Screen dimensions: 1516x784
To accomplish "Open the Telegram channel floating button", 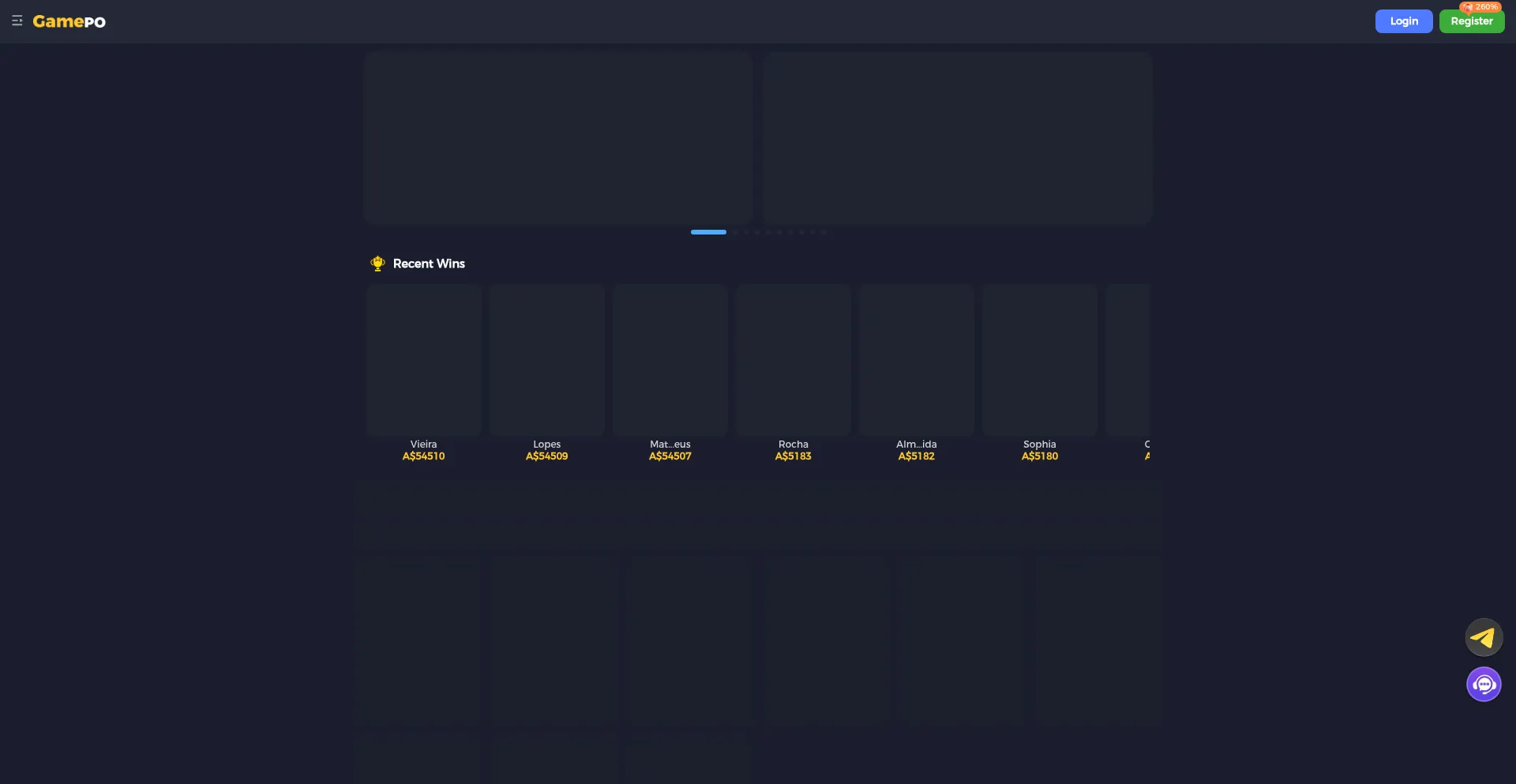I will (x=1484, y=637).
